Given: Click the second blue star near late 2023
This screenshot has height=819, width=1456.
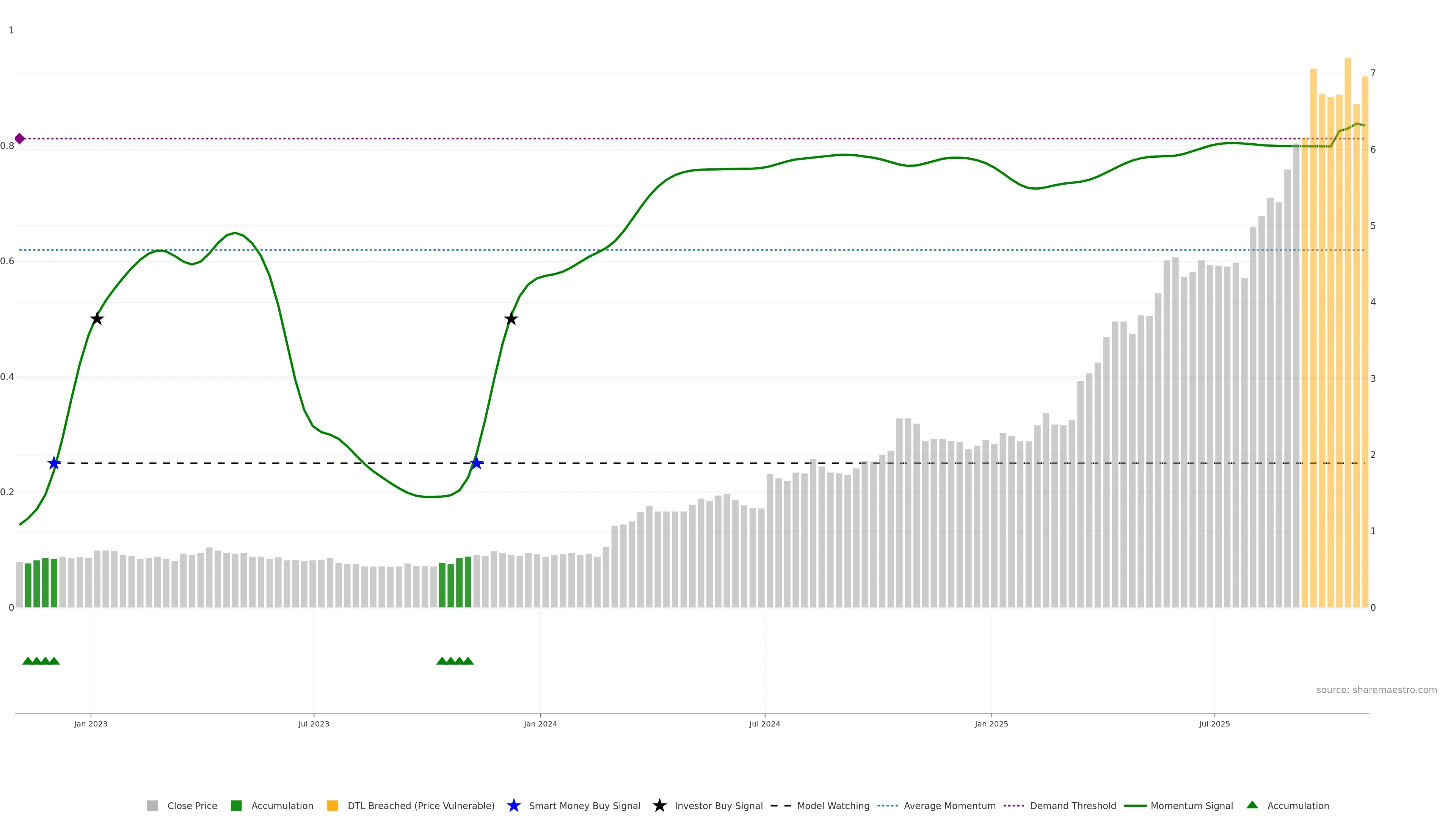Looking at the screenshot, I should coord(477,463).
